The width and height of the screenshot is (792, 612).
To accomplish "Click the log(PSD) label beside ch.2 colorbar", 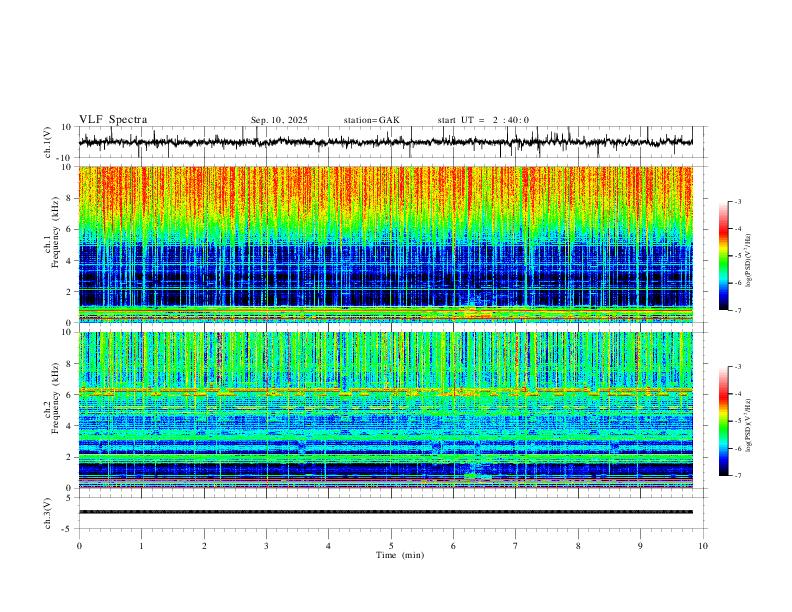I will (749, 426).
